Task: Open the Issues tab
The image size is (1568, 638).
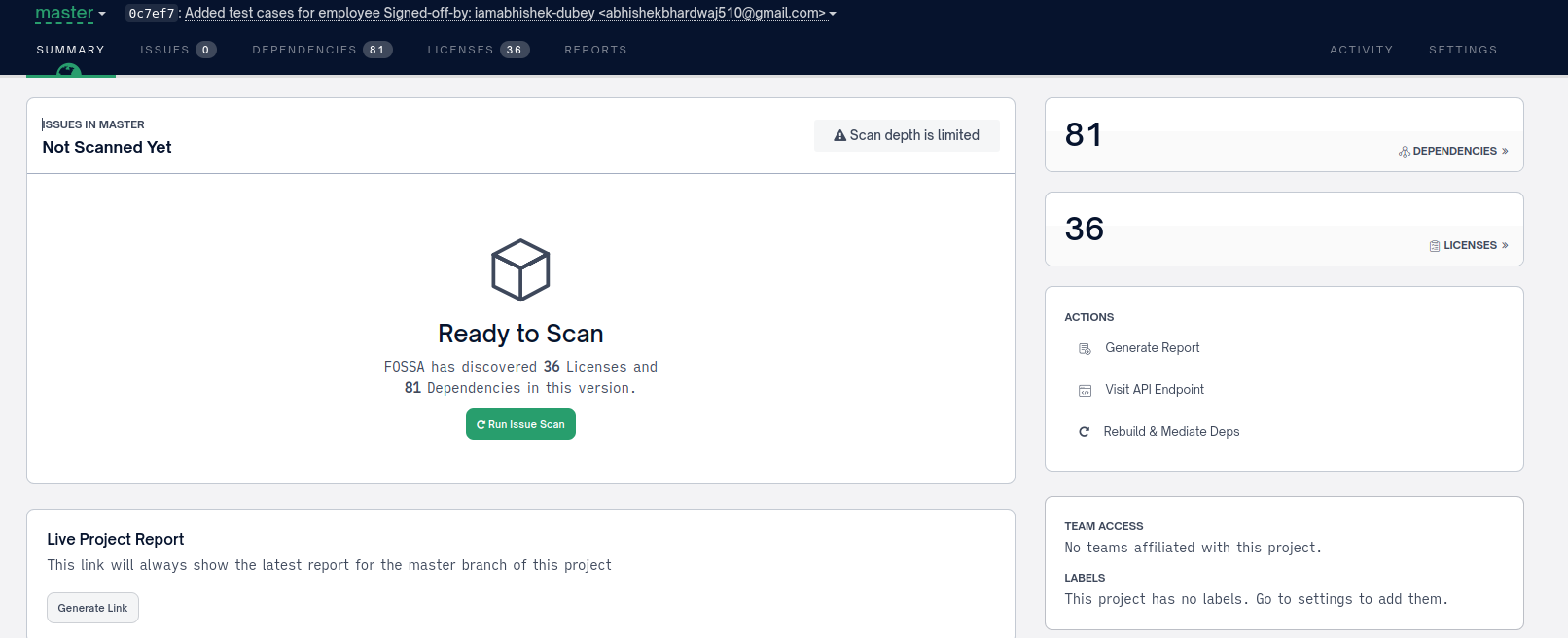Action: coord(178,50)
